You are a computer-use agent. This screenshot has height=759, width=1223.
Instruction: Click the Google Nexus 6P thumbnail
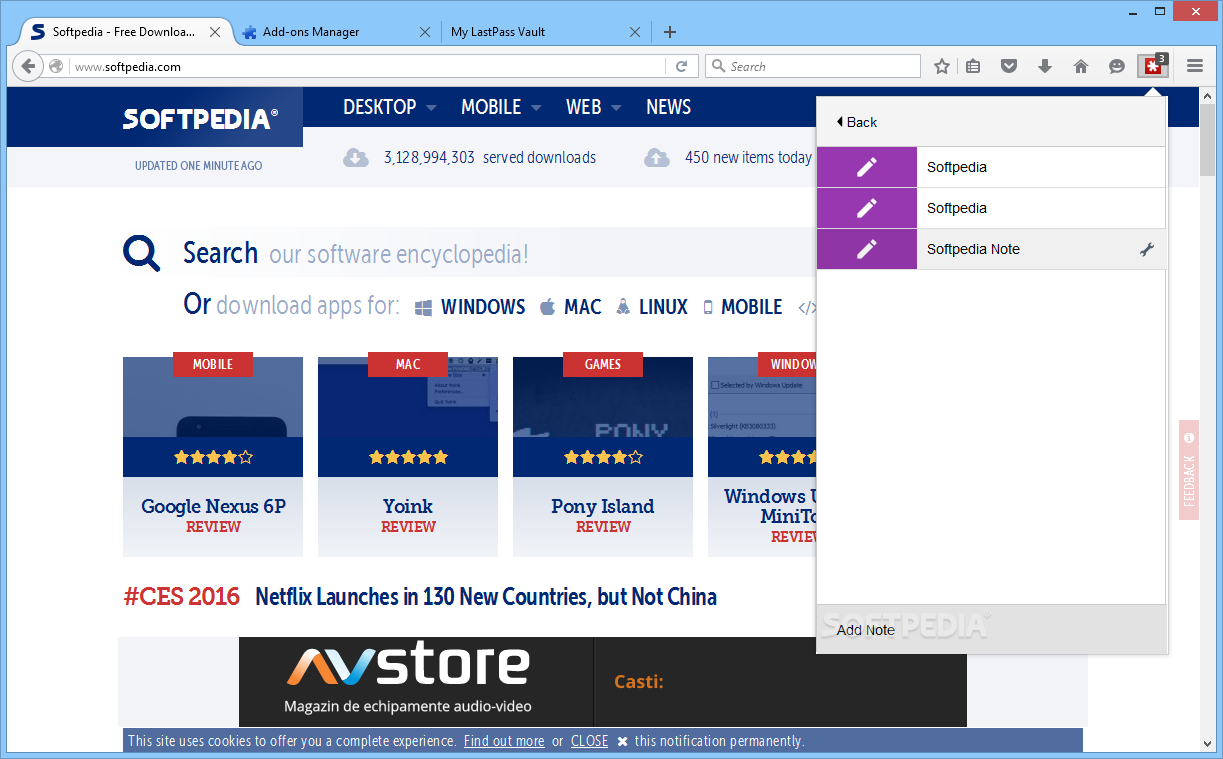(x=213, y=397)
